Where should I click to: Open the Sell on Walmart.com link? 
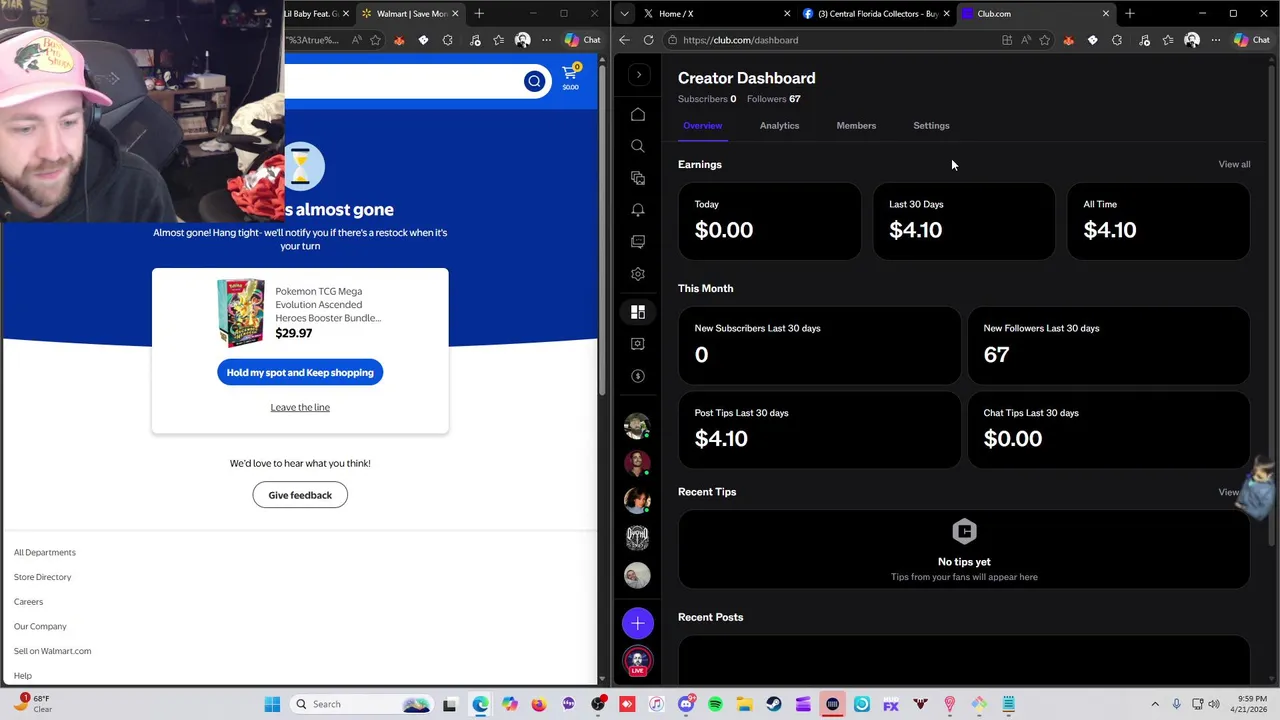52,651
